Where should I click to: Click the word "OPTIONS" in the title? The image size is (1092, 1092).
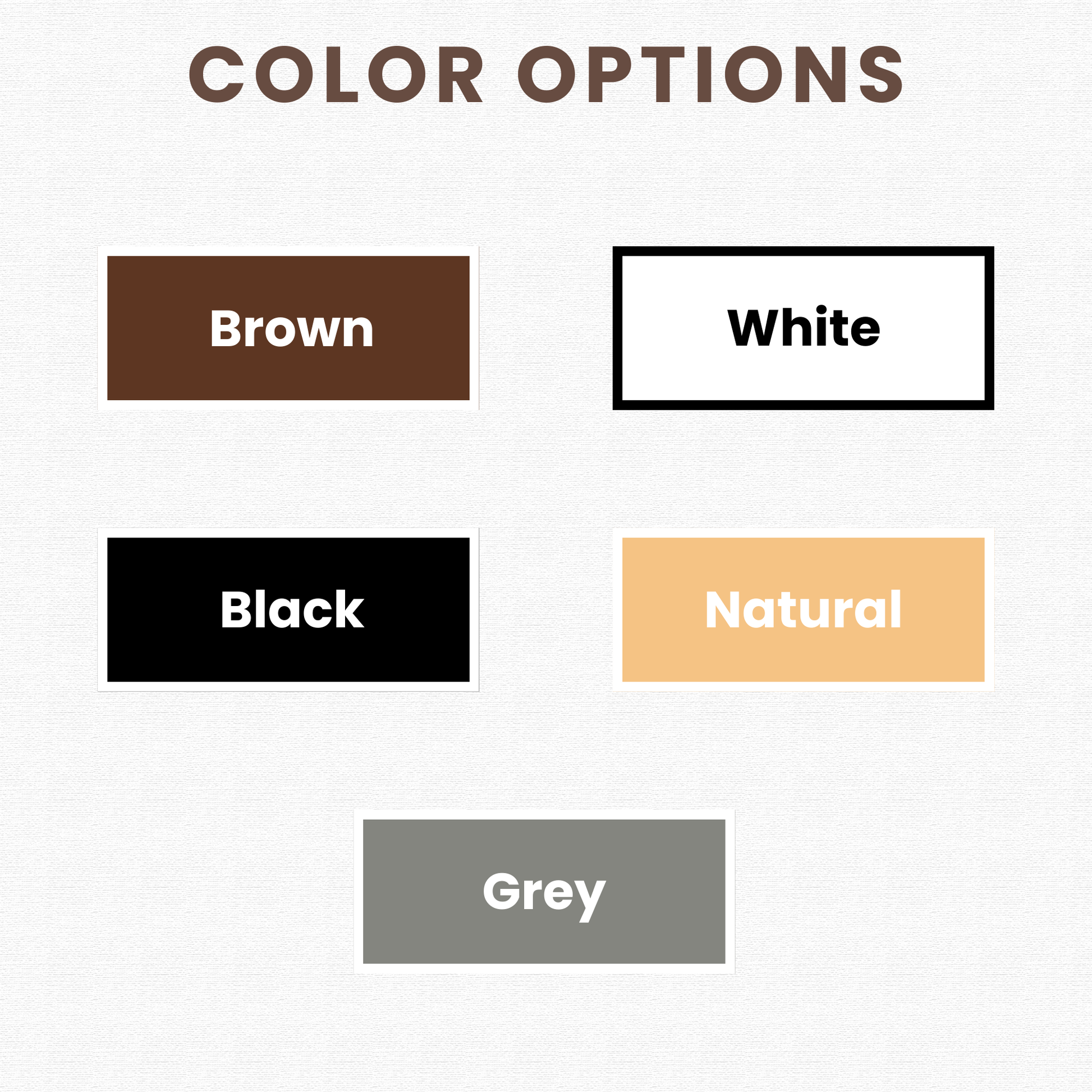711,74
